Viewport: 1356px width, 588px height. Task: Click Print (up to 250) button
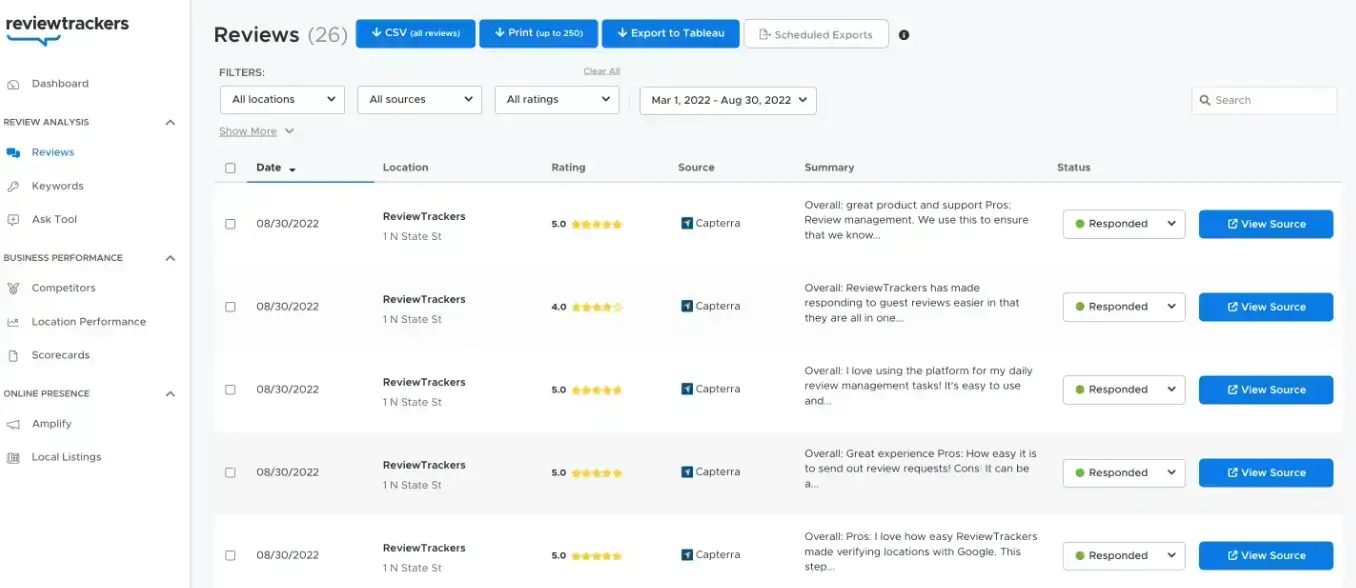click(538, 33)
